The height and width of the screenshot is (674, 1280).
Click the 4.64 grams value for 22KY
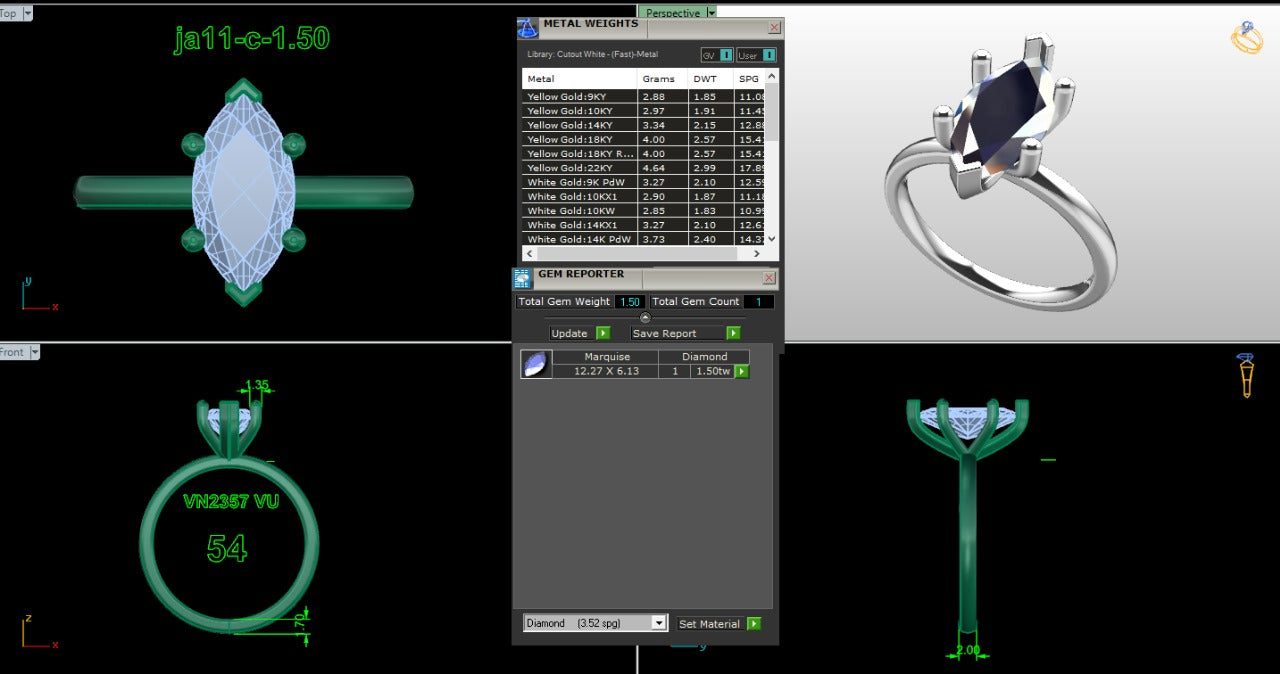point(662,168)
